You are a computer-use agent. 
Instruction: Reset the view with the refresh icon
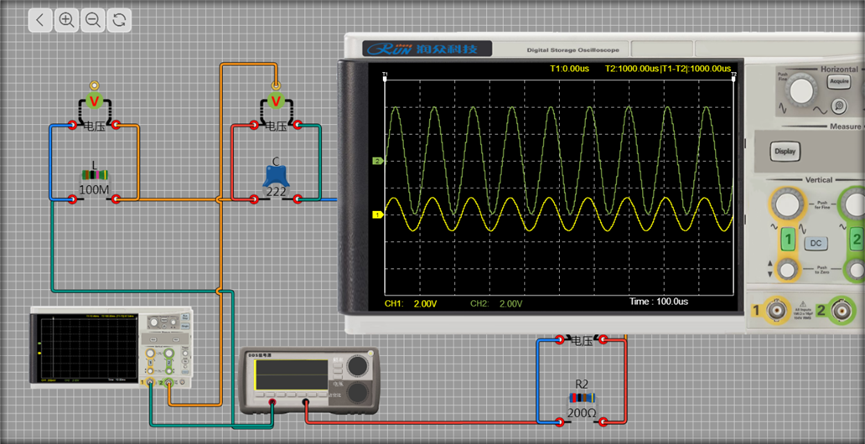(x=119, y=20)
